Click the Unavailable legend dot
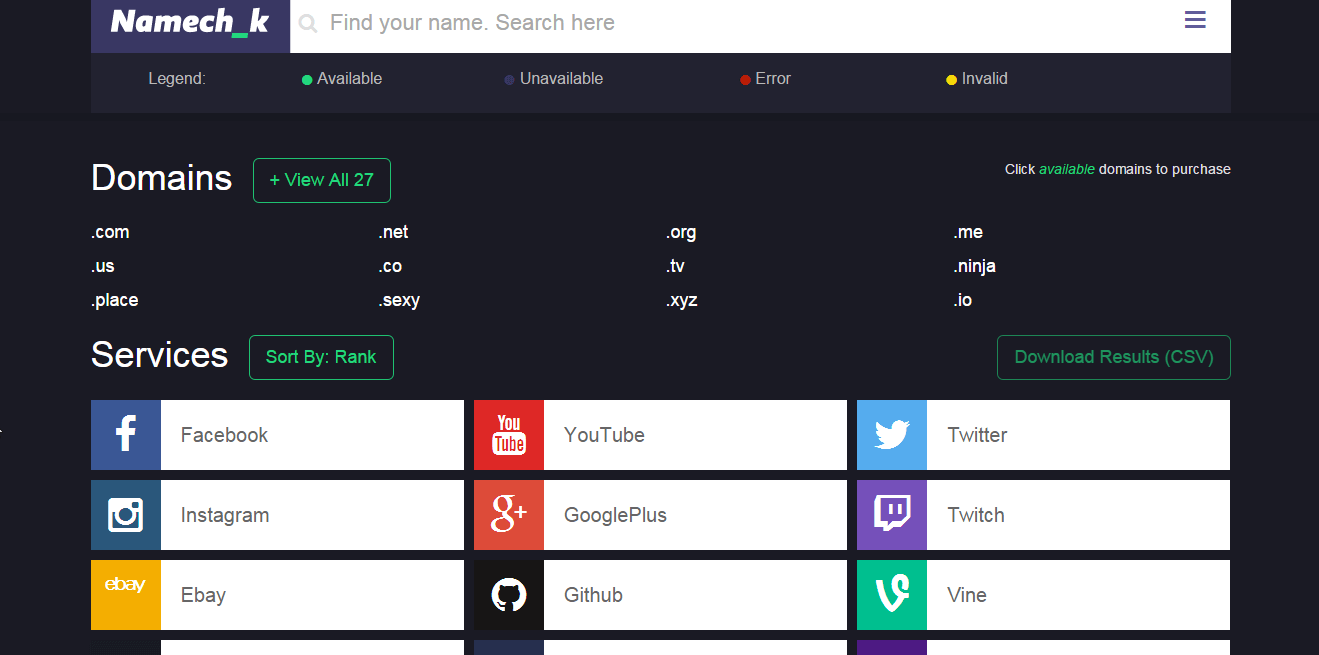Viewport: 1319px width, 655px height. (510, 80)
